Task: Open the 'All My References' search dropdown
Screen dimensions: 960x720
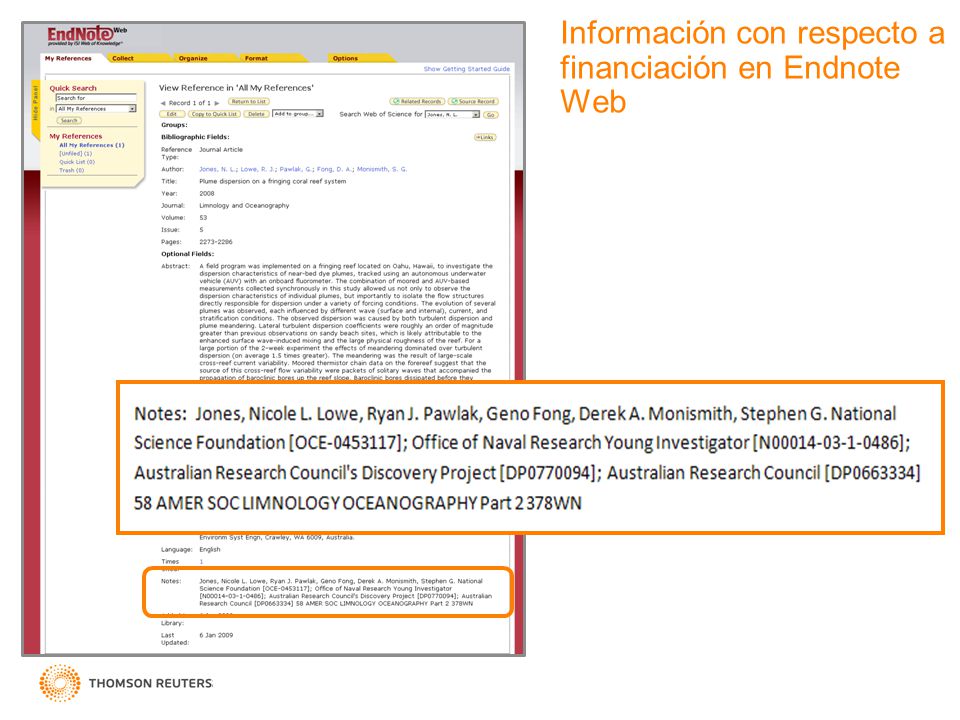Action: click(96, 108)
